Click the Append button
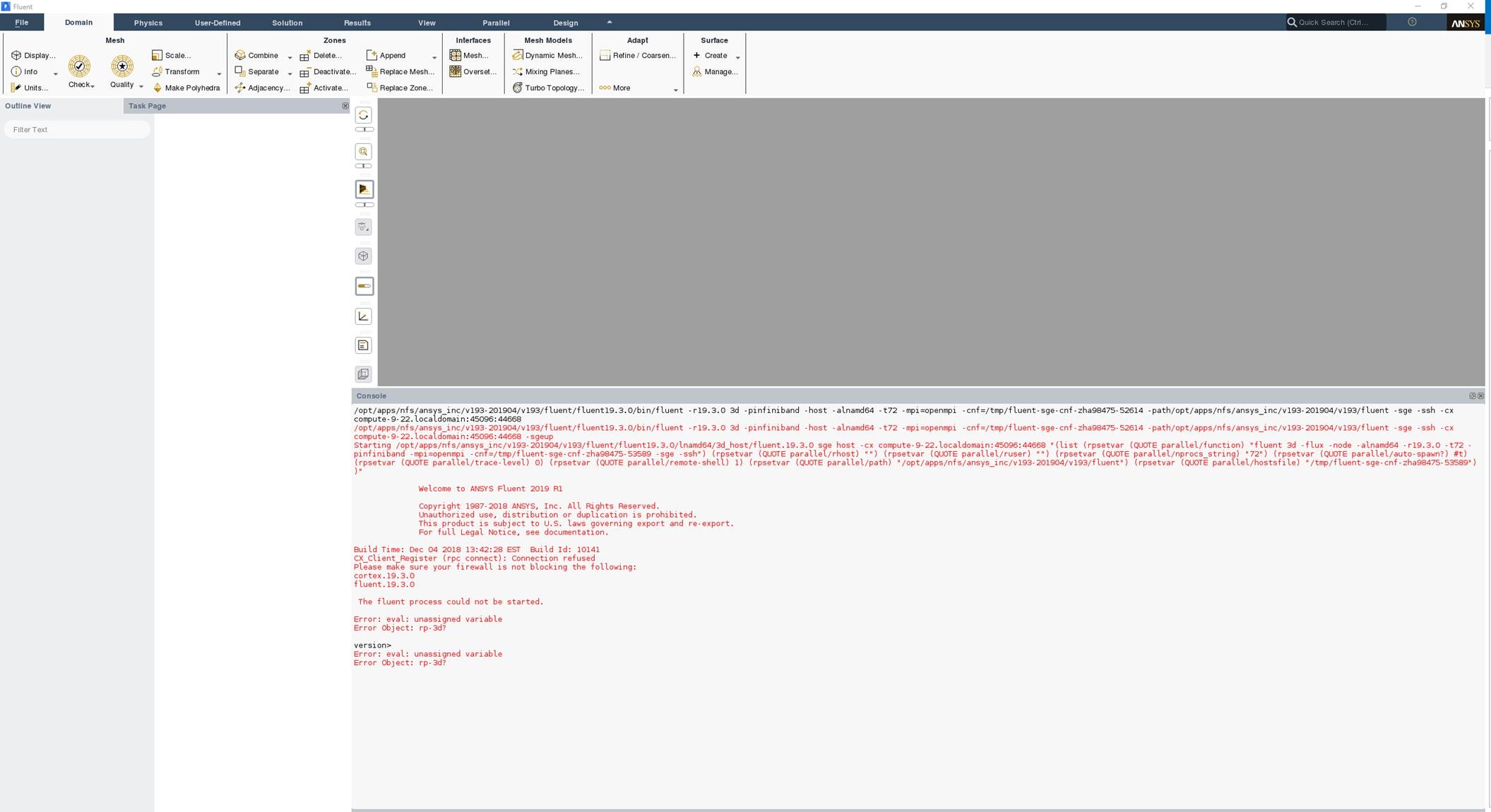The width and height of the screenshot is (1491, 812). 386,55
